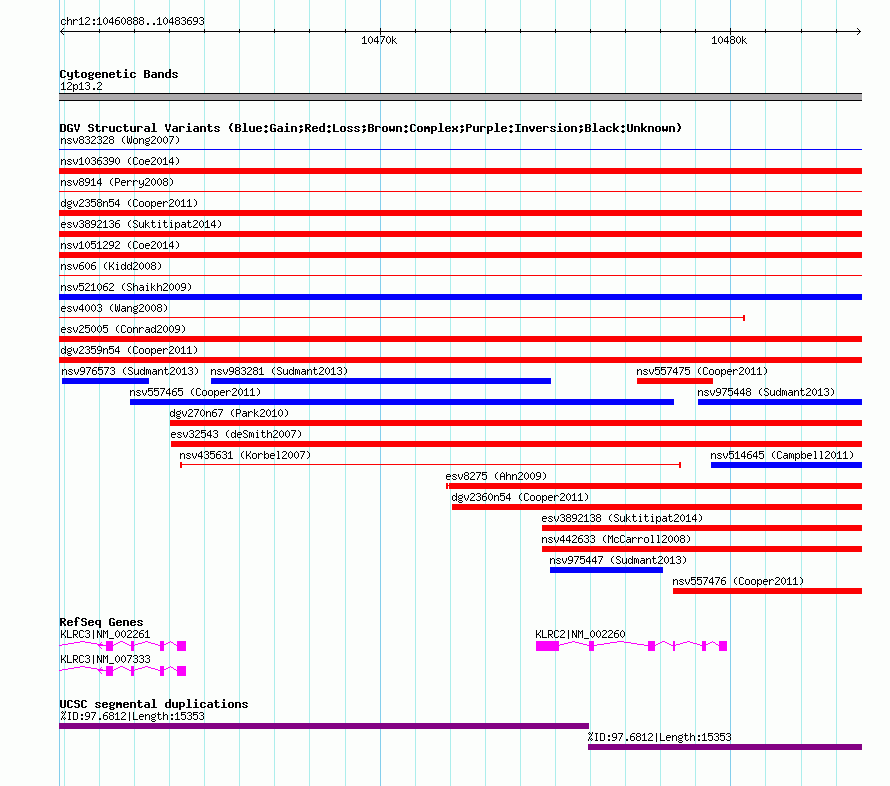
Task: Click variant label nsv1051292 (Coe2014)
Action: (x=120, y=245)
